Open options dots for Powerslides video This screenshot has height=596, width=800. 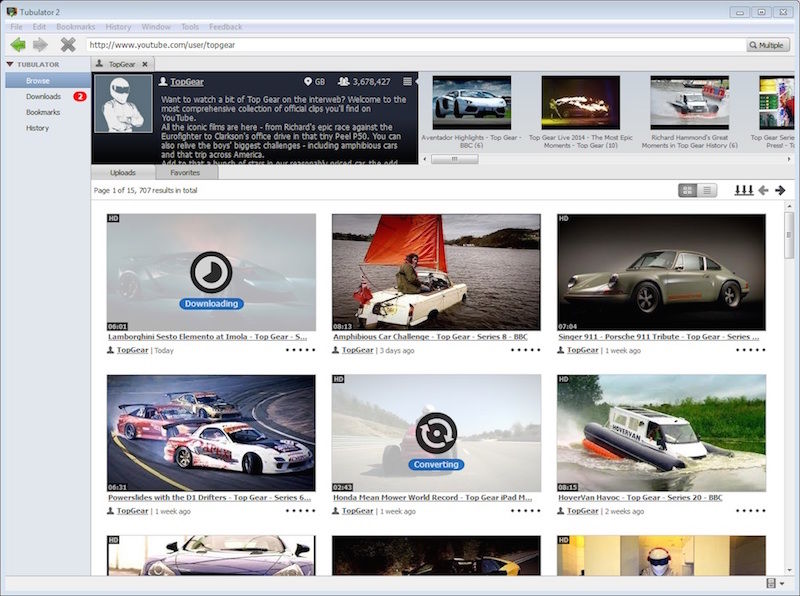click(x=301, y=511)
